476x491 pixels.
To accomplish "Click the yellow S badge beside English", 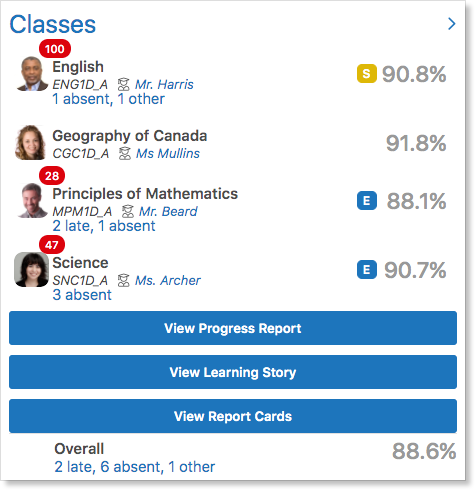I will 367,73.
